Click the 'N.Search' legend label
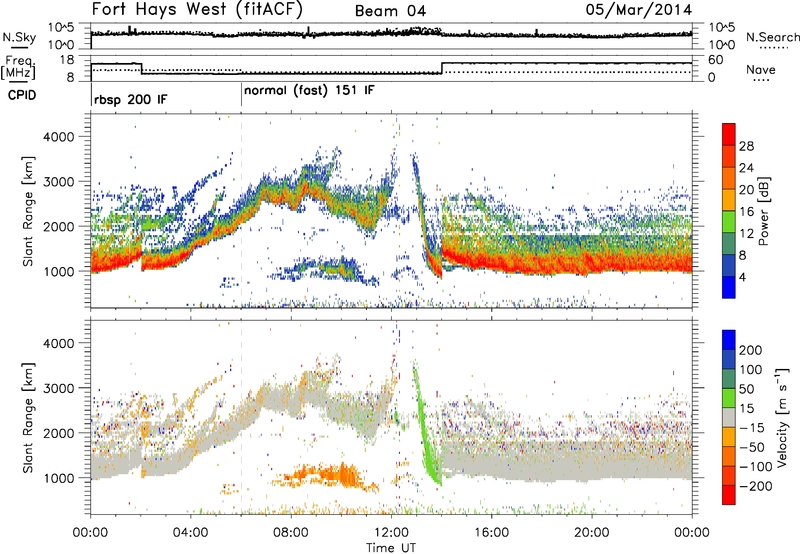The image size is (800, 554). tap(772, 37)
